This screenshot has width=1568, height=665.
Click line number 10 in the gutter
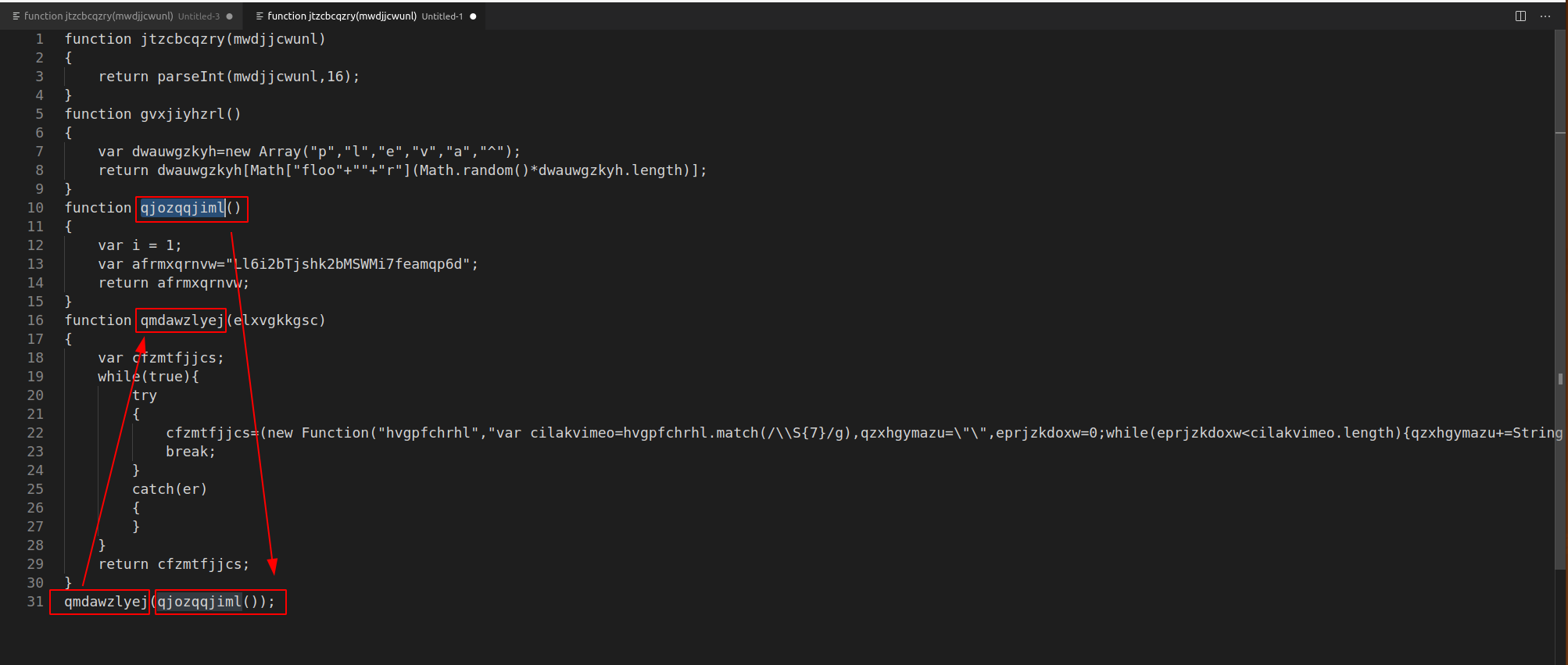[x=35, y=208]
